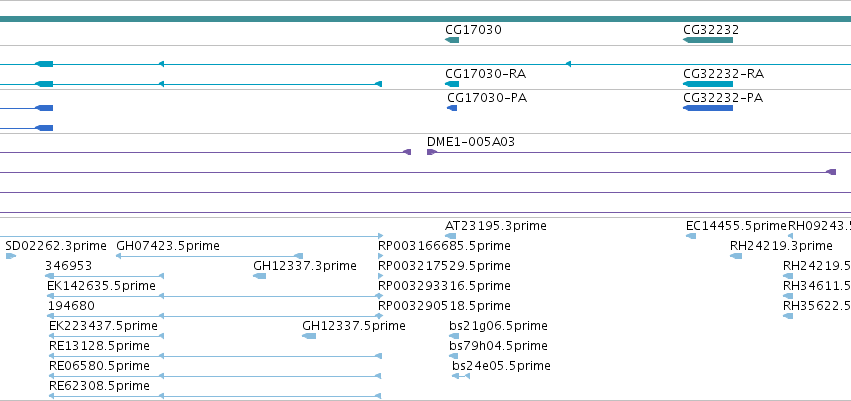Click the CG32232 gene arrow glyph

(x=708, y=40)
